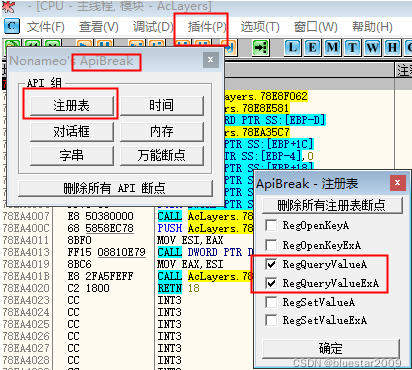The height and width of the screenshot is (370, 412).
Task: Show Threads window with T button
Action: [x=352, y=48]
